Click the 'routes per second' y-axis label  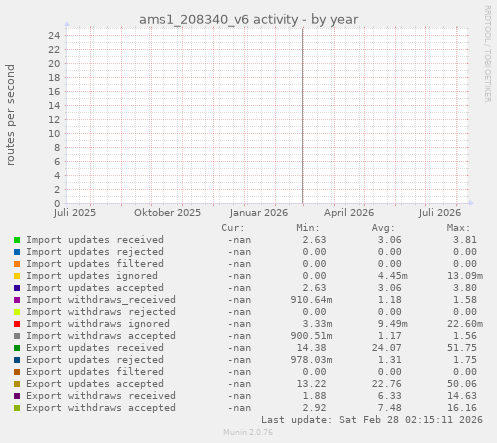[10, 115]
